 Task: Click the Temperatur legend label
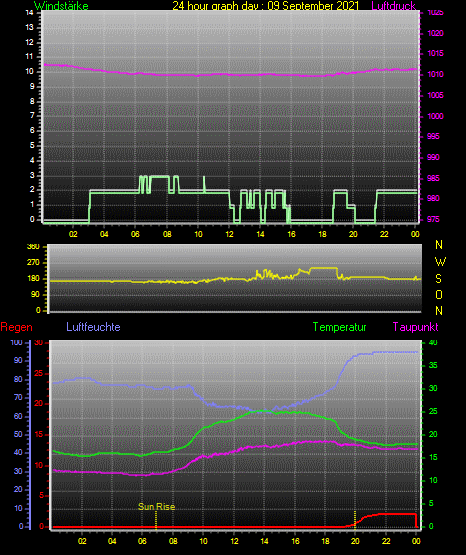339,327
